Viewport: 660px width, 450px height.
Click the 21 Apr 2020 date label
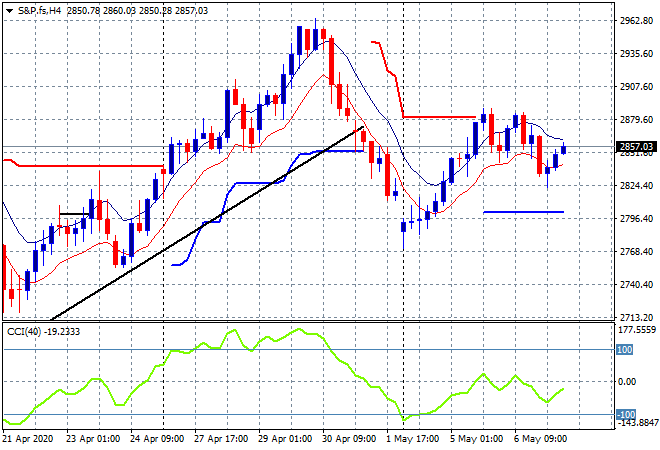tap(28, 439)
